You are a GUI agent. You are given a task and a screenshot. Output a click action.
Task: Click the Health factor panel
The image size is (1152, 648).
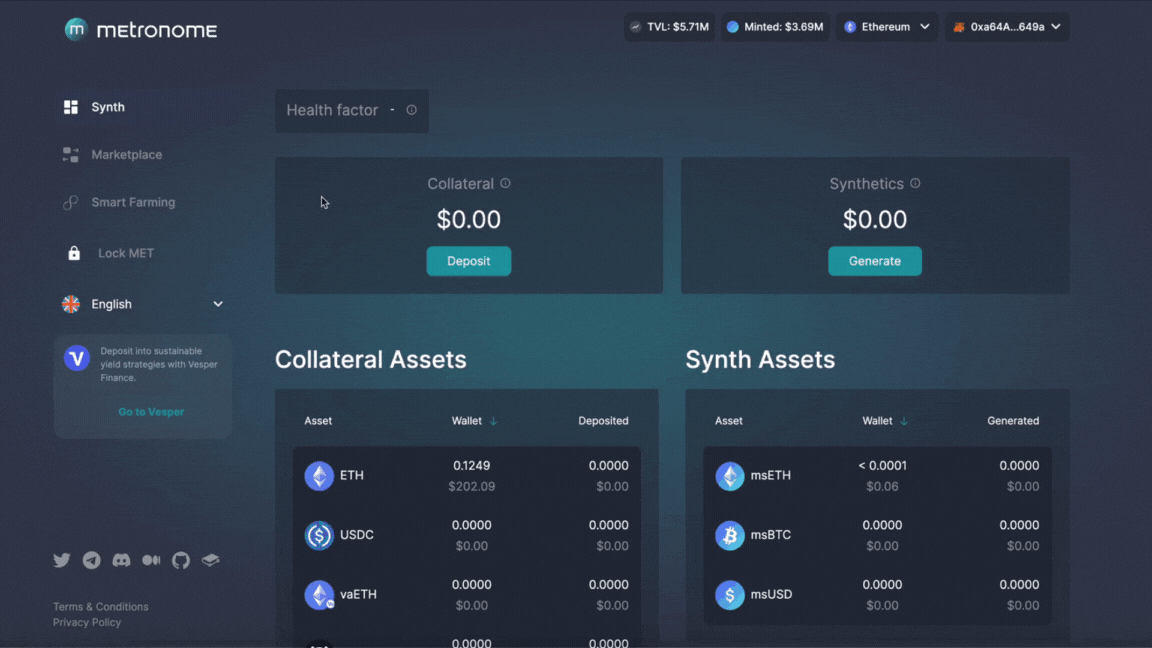point(352,111)
